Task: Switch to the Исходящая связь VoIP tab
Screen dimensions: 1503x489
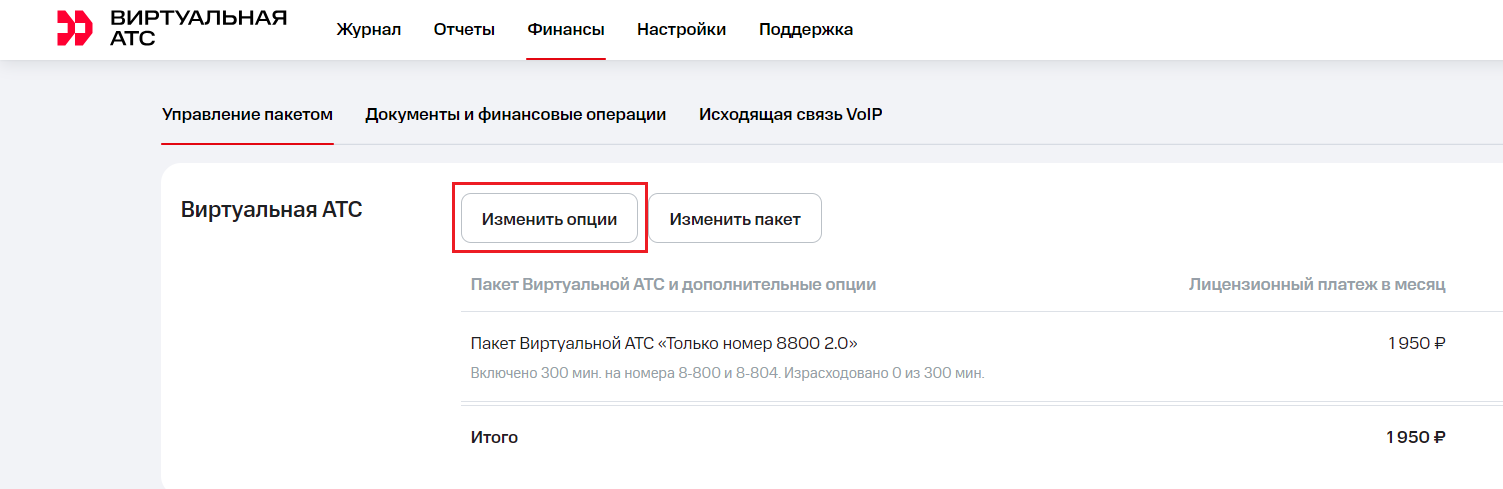Action: pyautogui.click(x=790, y=114)
